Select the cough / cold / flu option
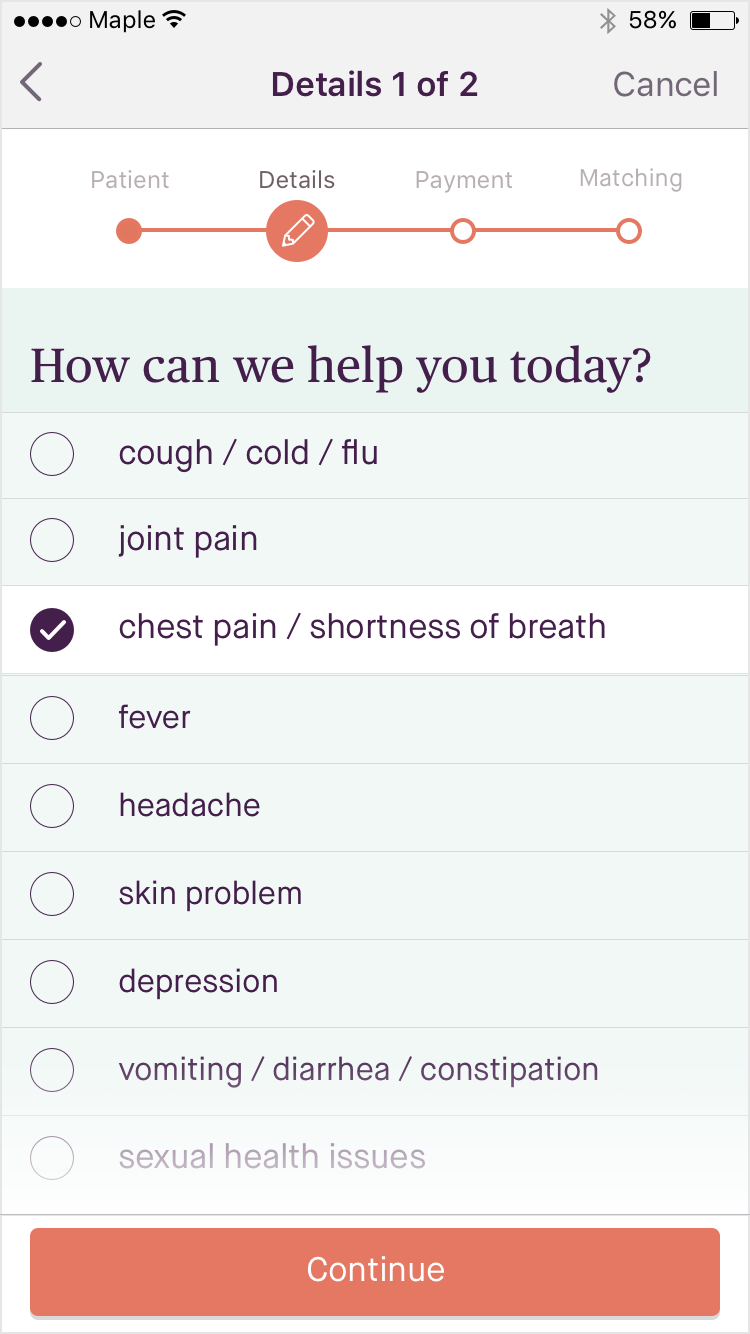Image resolution: width=750 pixels, height=1334 pixels. click(x=52, y=454)
